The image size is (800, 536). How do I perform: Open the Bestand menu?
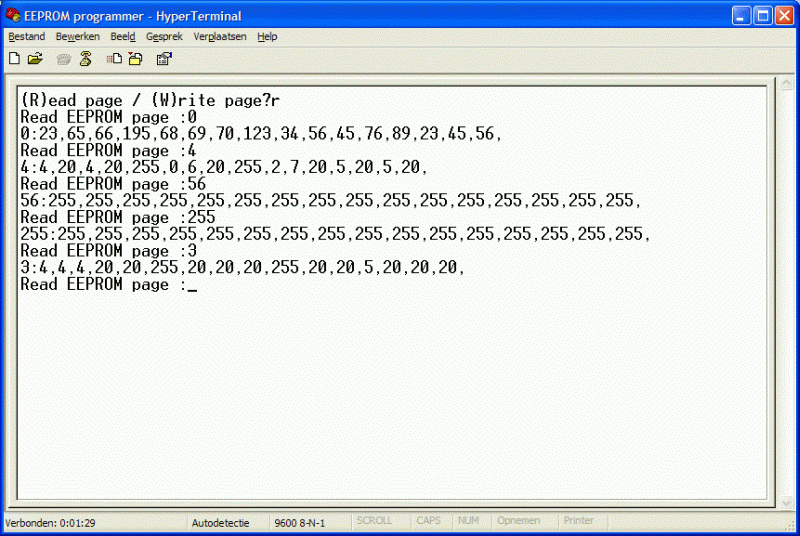point(27,37)
